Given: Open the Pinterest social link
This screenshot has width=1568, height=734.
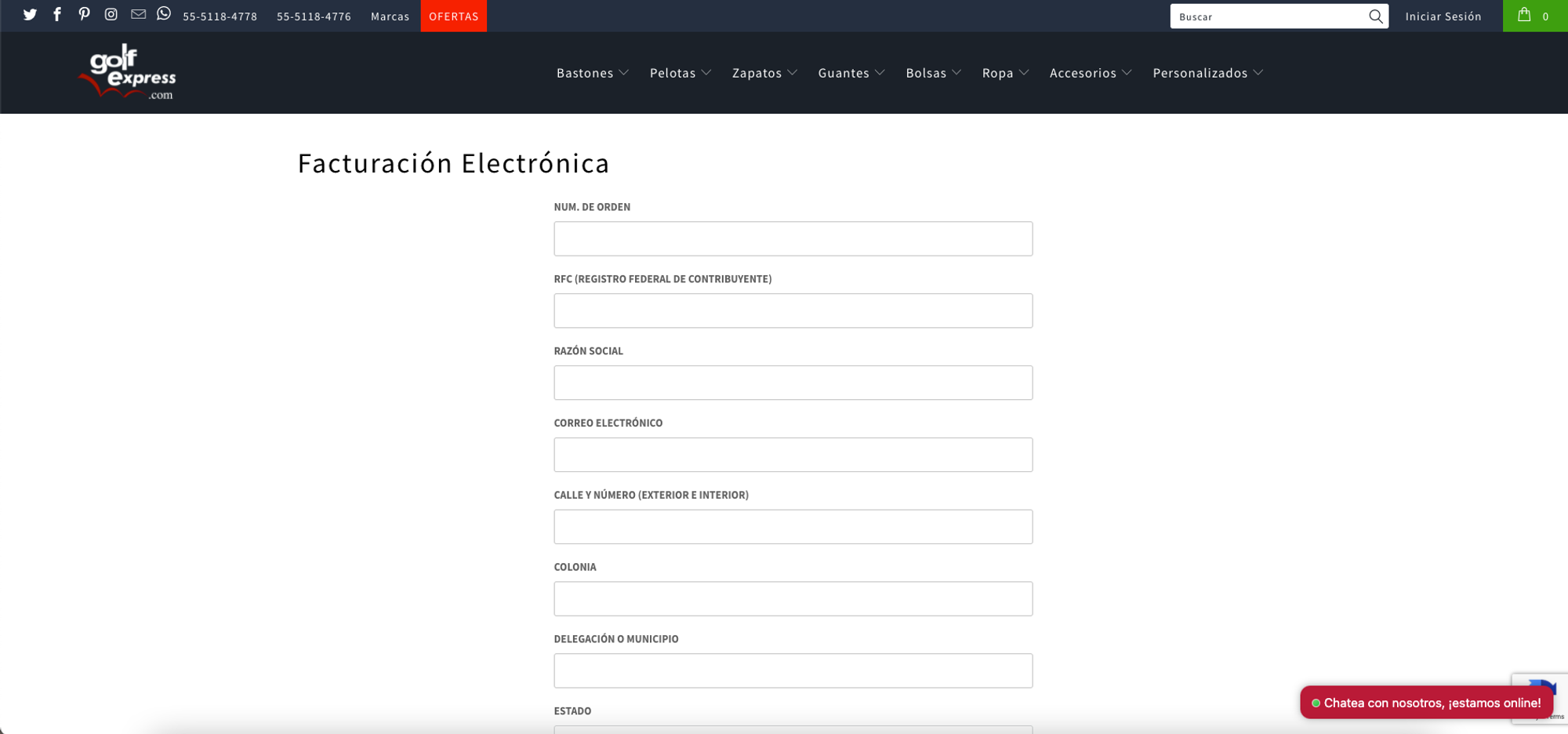Looking at the screenshot, I should click(x=84, y=15).
